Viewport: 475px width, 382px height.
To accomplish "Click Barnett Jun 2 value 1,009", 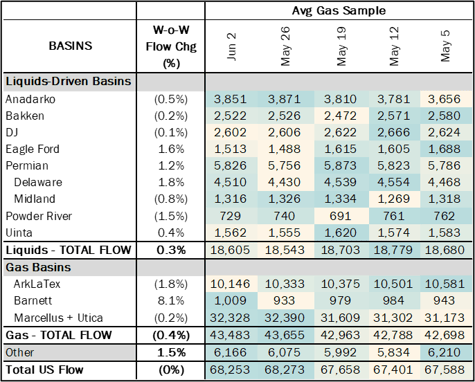I will click(230, 301).
